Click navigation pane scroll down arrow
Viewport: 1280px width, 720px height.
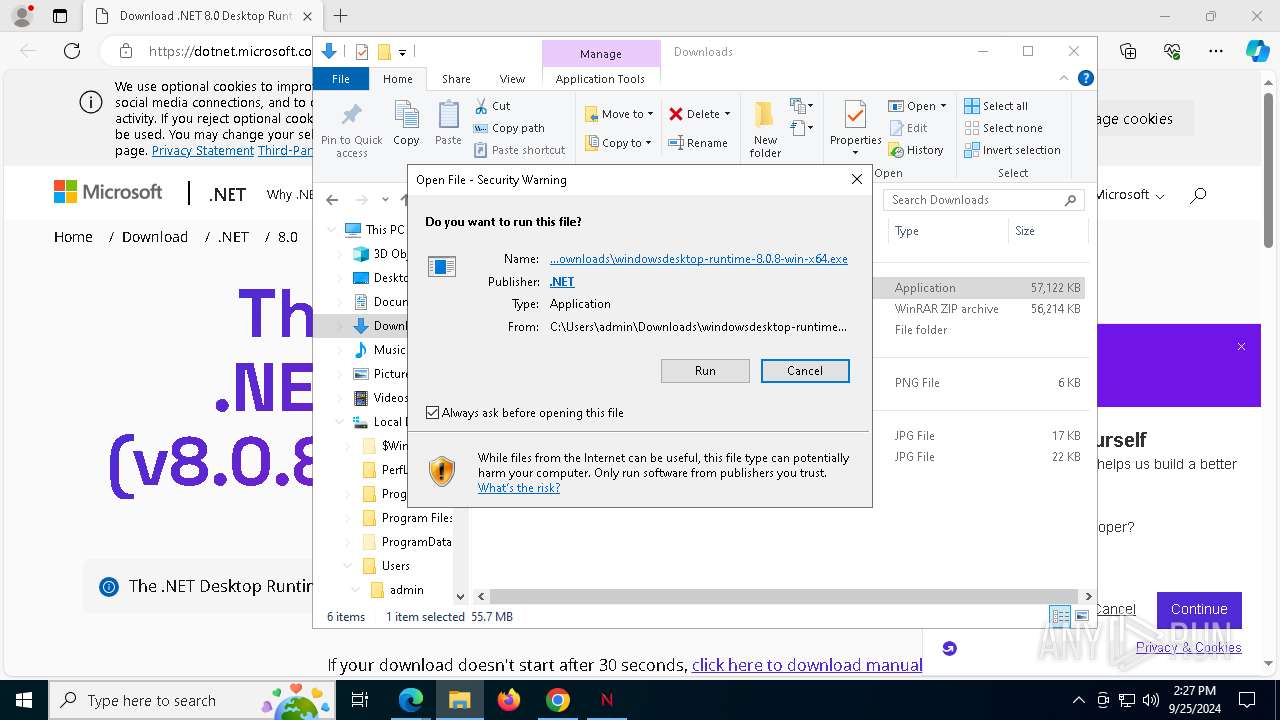click(x=461, y=596)
